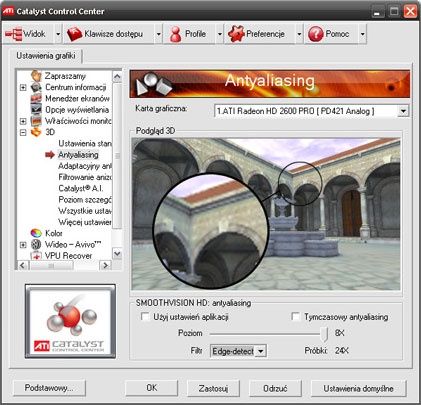The image size is (421, 405).
Task: Click the Wideo Avivo film reel icon
Action: pyautogui.click(x=36, y=244)
